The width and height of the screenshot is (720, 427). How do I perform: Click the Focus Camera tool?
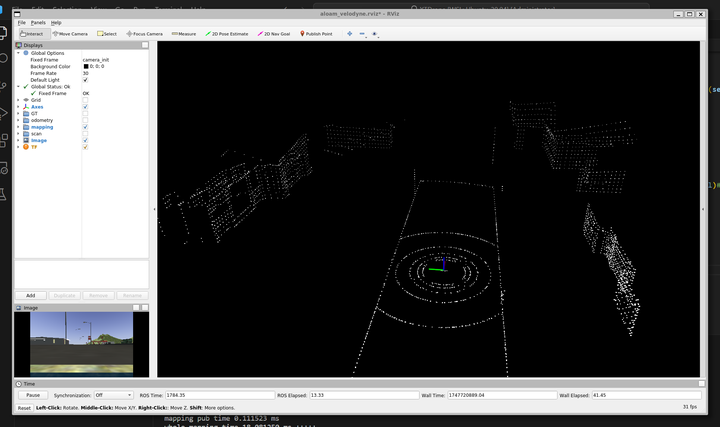pos(145,33)
